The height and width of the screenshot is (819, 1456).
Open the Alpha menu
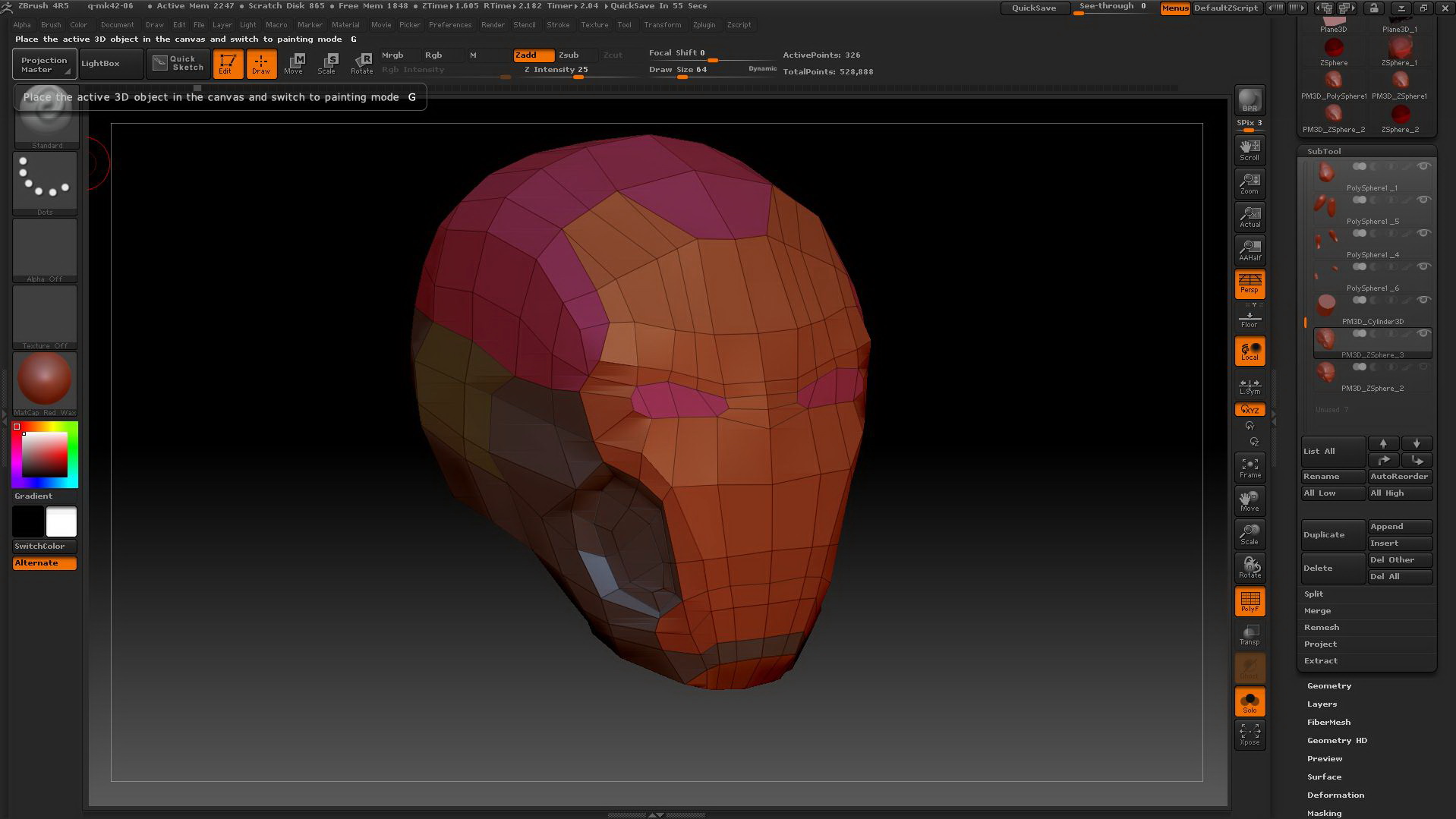[x=22, y=25]
